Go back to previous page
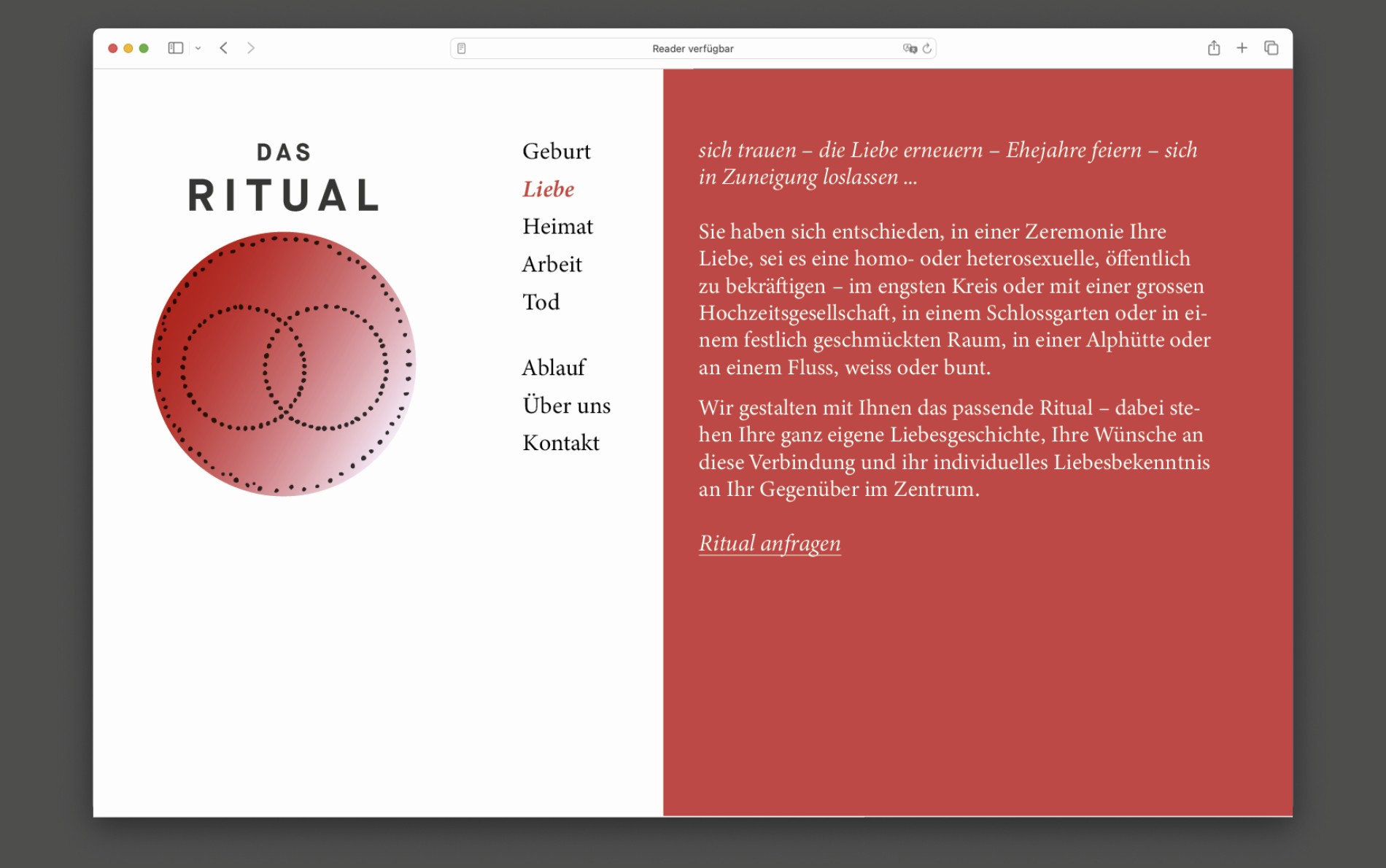The width and height of the screenshot is (1386, 868). click(224, 48)
